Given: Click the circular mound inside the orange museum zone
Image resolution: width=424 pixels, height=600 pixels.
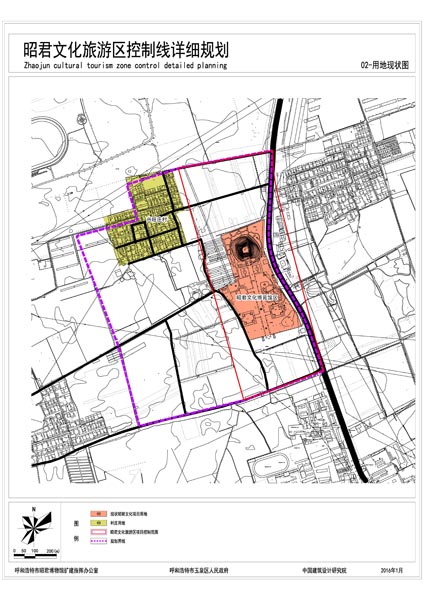Looking at the screenshot, I should tap(245, 250).
